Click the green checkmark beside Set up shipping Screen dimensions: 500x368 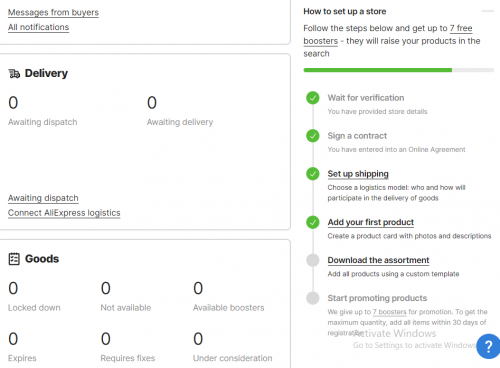[313, 174]
